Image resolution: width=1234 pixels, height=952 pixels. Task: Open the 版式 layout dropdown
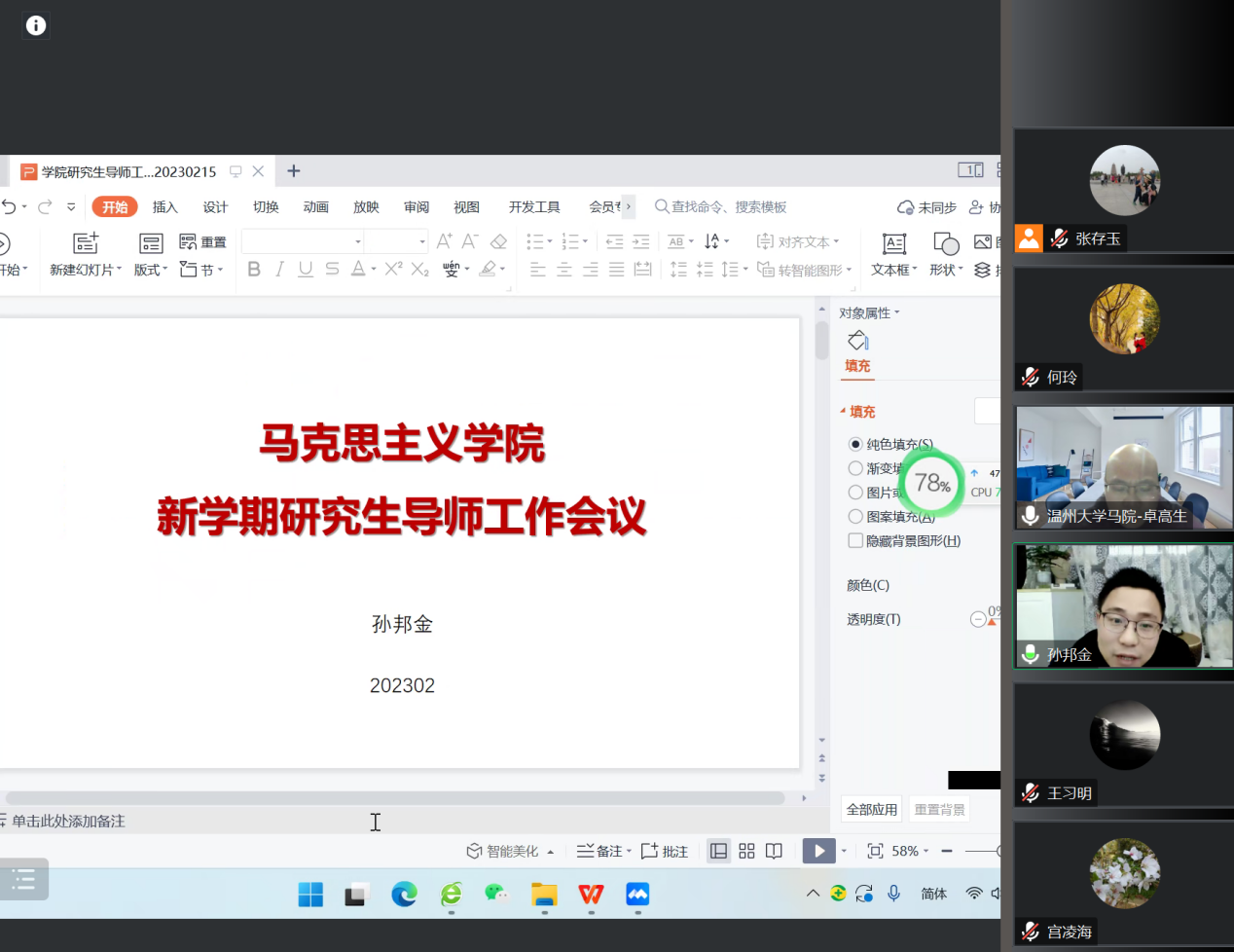[151, 270]
